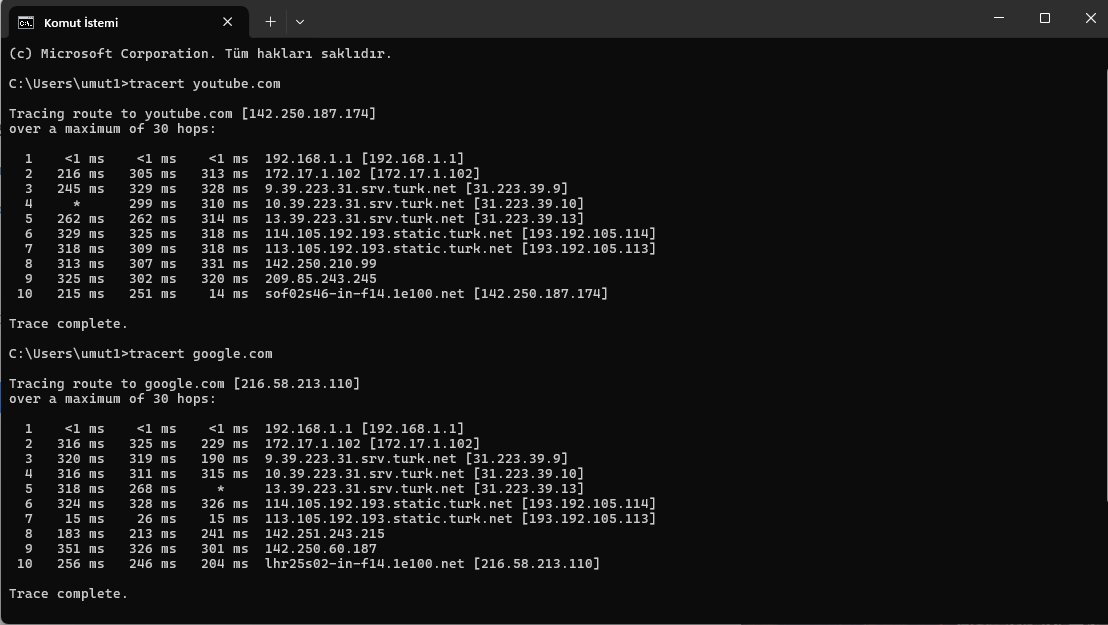
Task: Click the 142.250.60.187 hop address
Action: pos(321,549)
